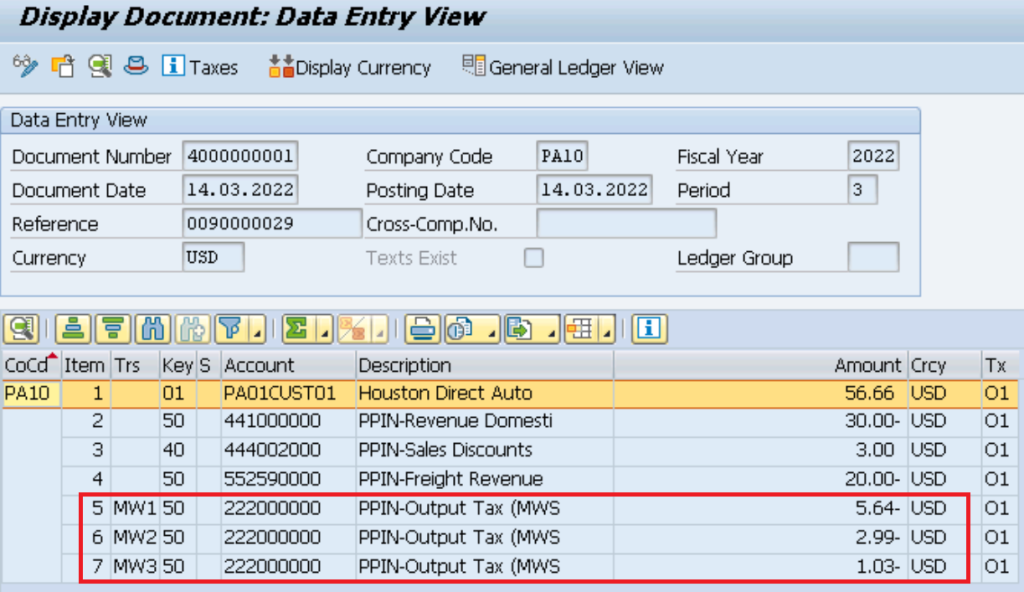The height and width of the screenshot is (592, 1024).
Task: Click the Display Currency button
Action: 350,67
